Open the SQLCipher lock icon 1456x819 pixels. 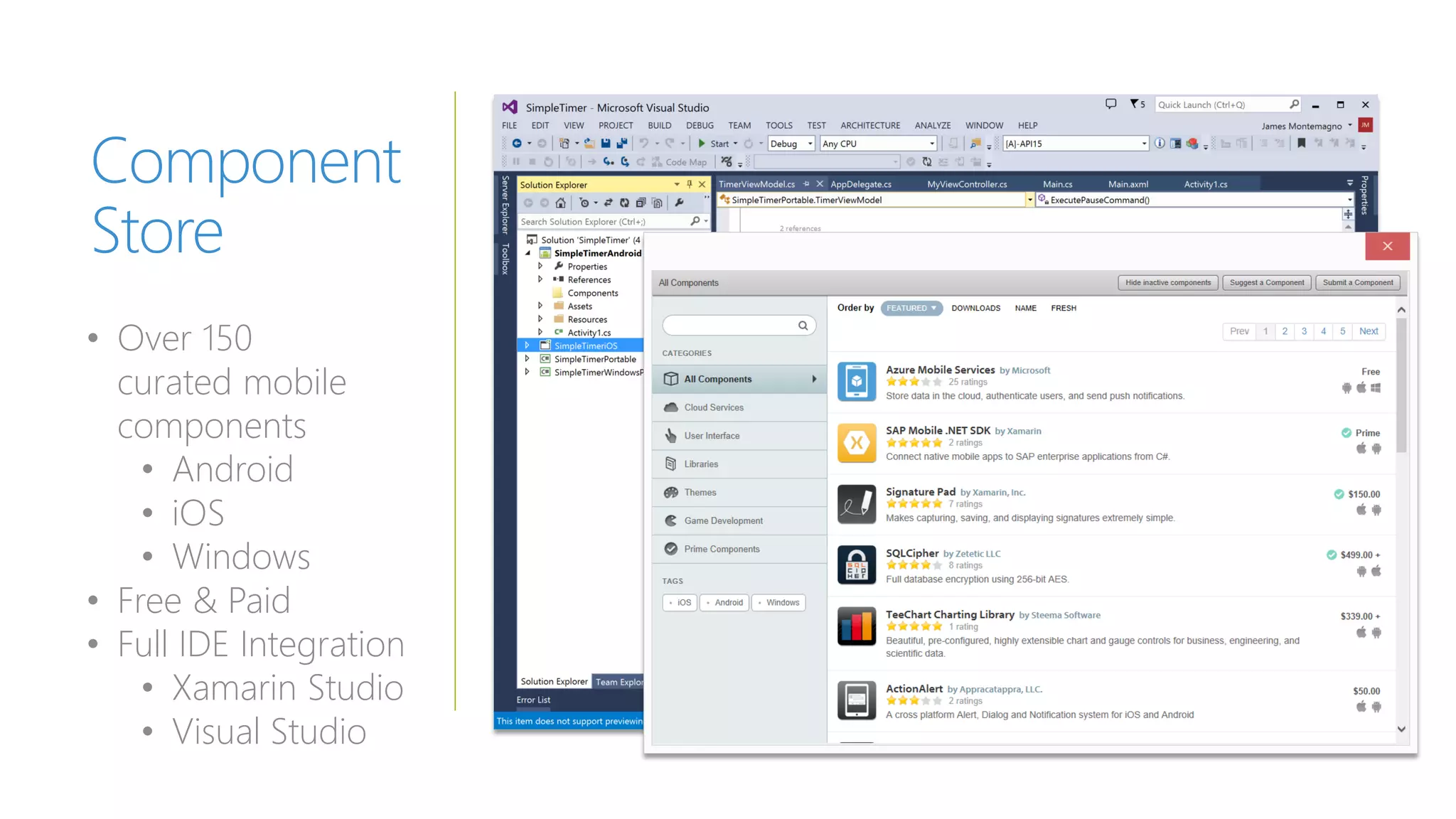pos(856,565)
